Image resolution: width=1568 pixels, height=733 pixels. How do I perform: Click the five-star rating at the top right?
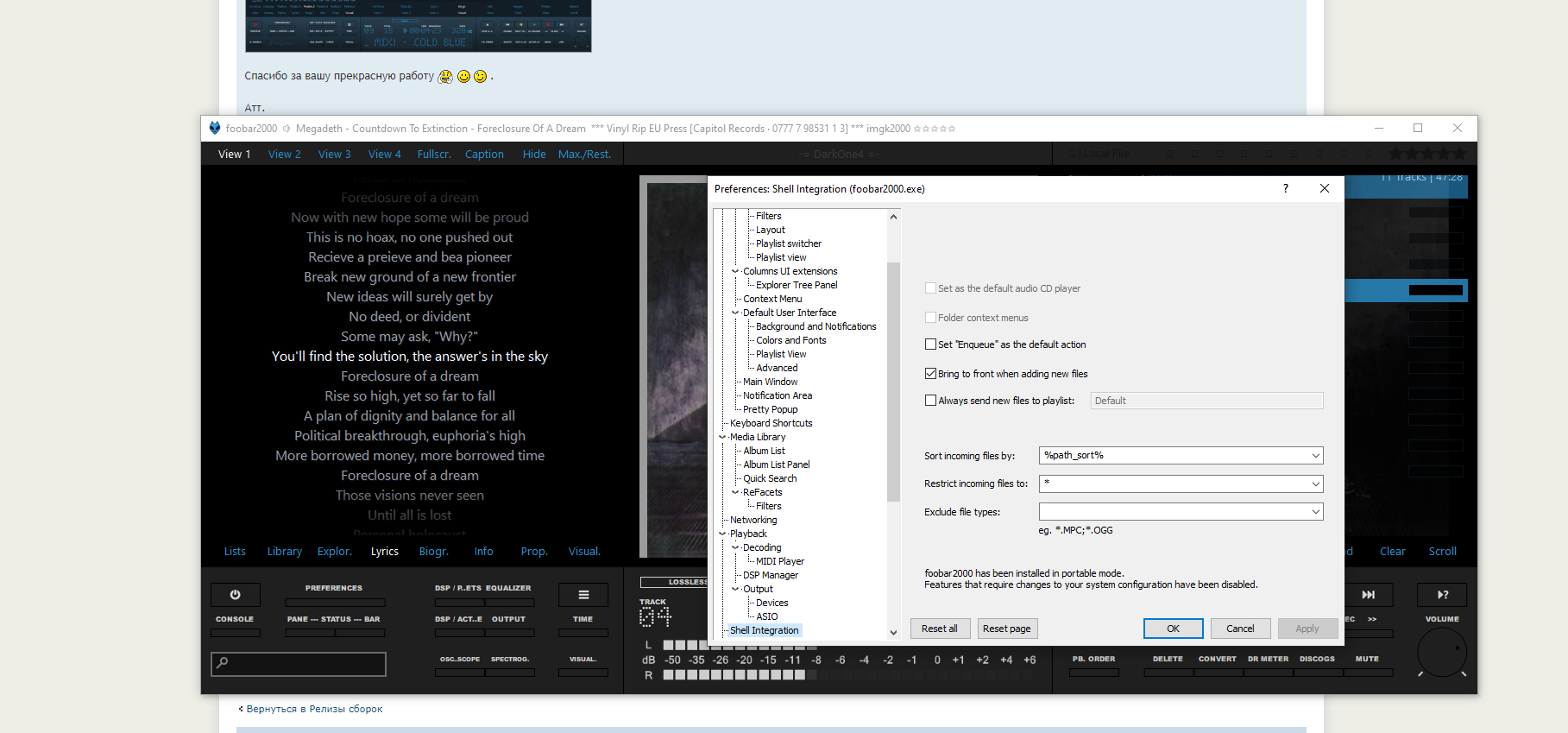[x=1426, y=154]
